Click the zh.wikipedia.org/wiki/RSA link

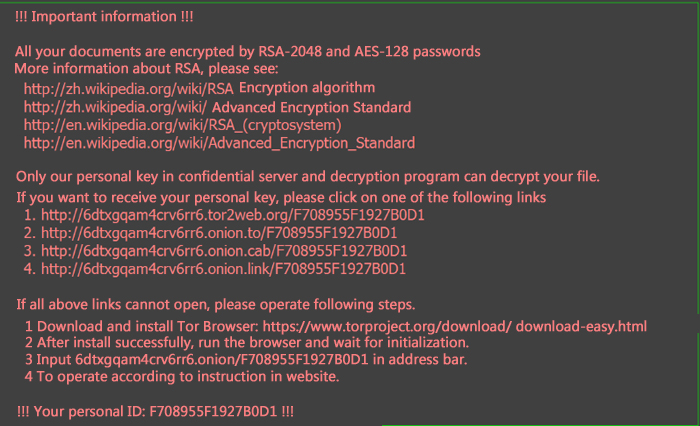(x=129, y=89)
